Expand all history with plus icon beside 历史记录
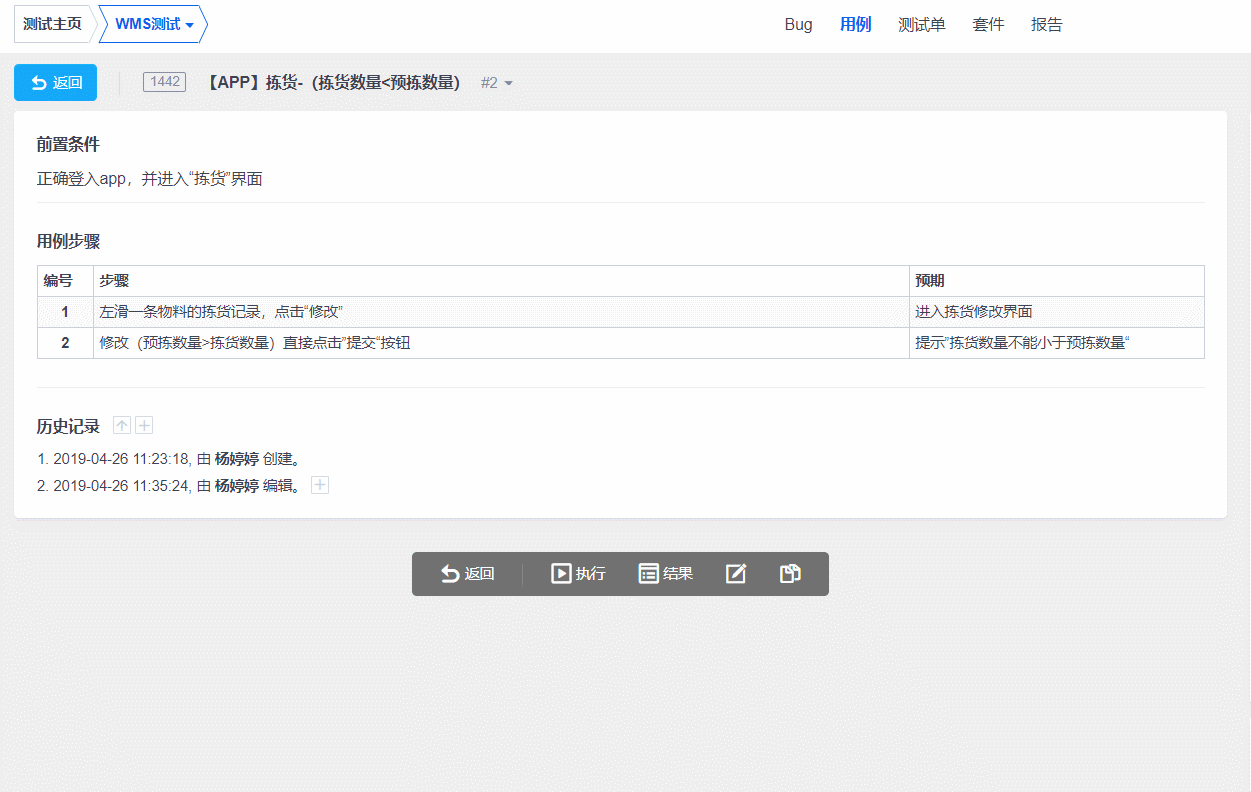The image size is (1251, 792). tap(144, 426)
